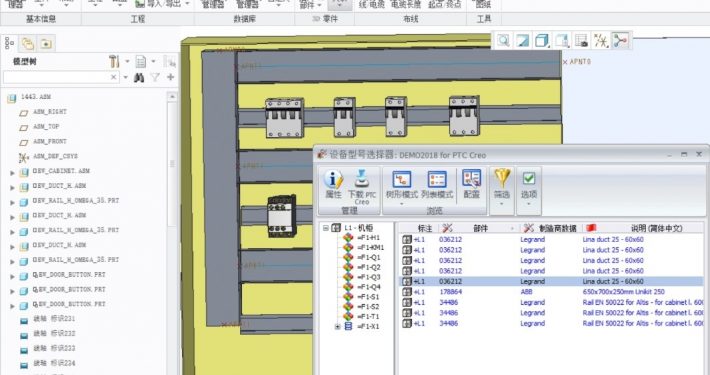Collapse the L1 - 机柜 tree node
The image size is (710, 375).
point(326,228)
